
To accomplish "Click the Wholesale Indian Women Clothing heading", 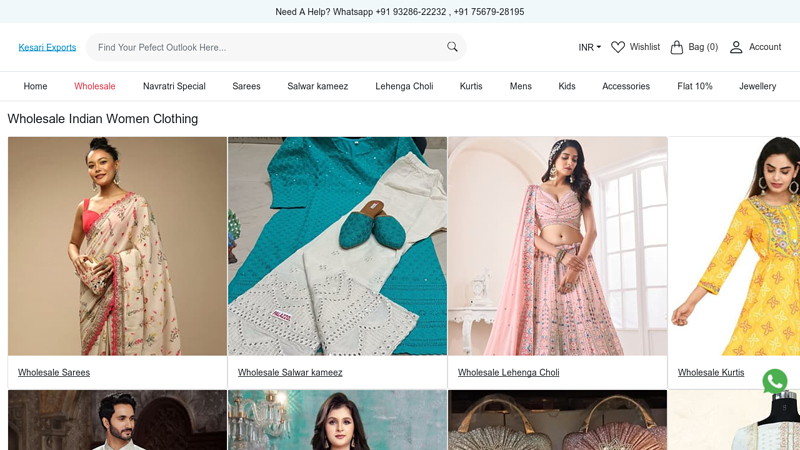I will tap(103, 119).
